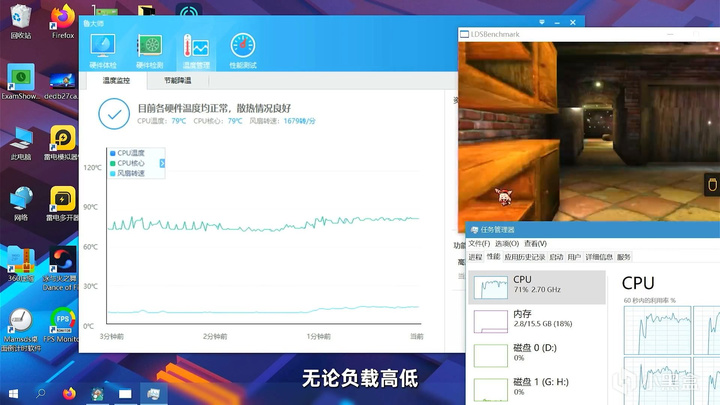Select 磁盘 0 (D:) performance item

coord(537,355)
